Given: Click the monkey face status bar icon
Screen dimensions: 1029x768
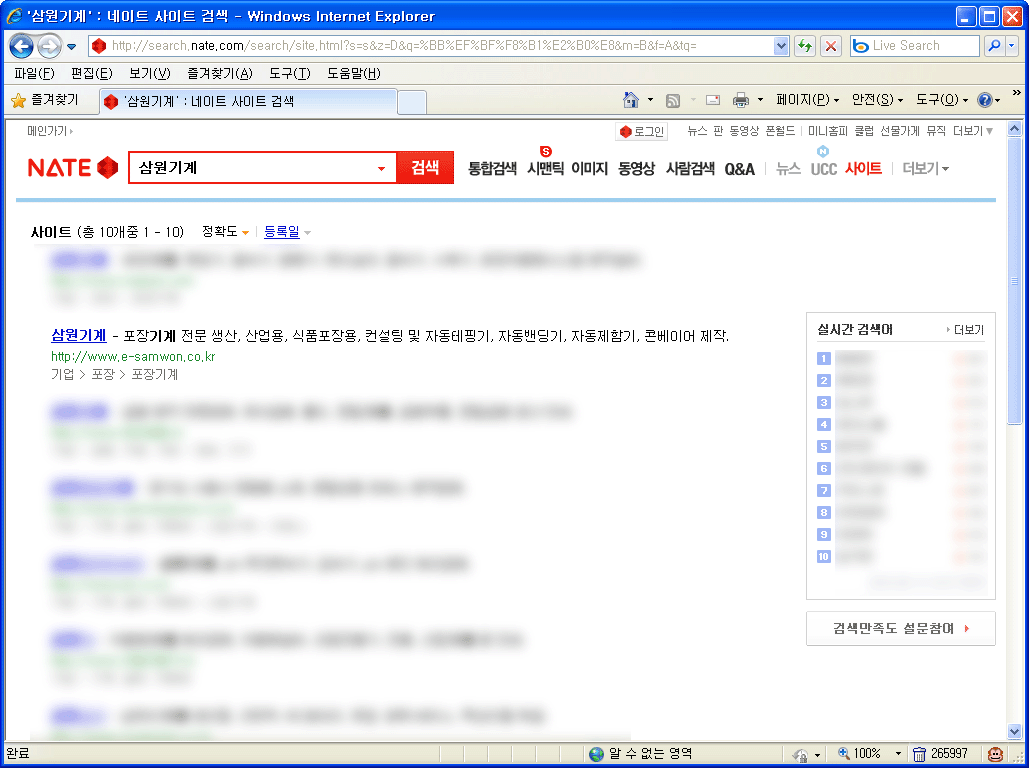Looking at the screenshot, I should point(996,754).
